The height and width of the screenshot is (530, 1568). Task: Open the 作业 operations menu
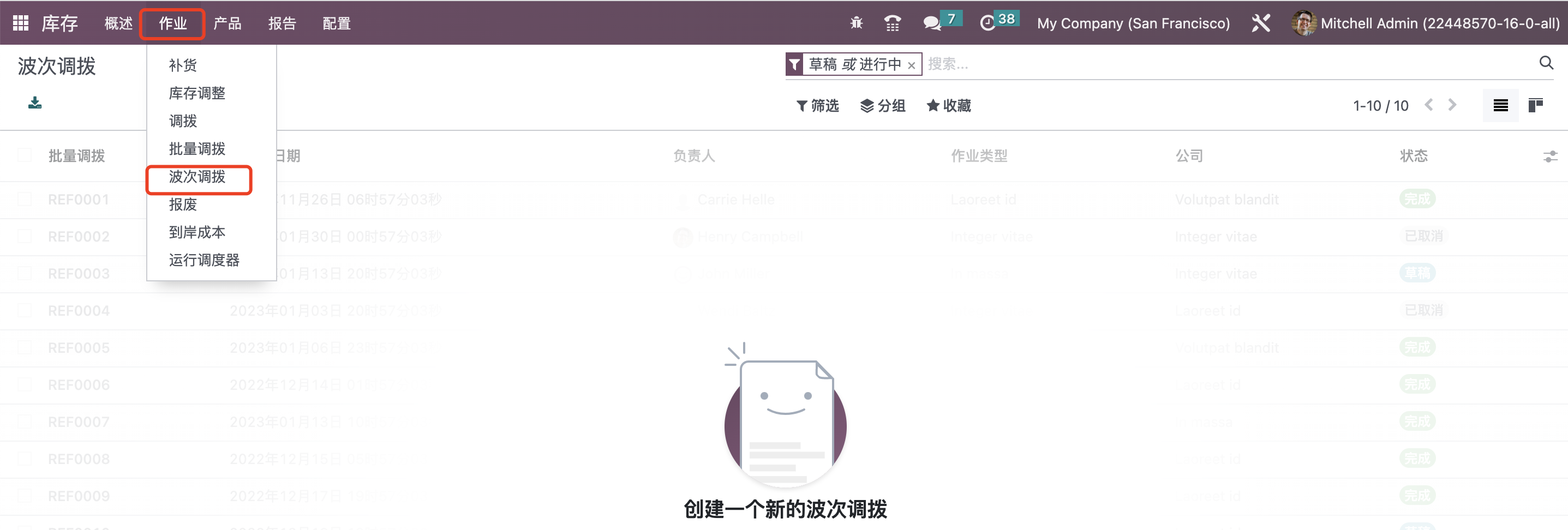pyautogui.click(x=173, y=23)
